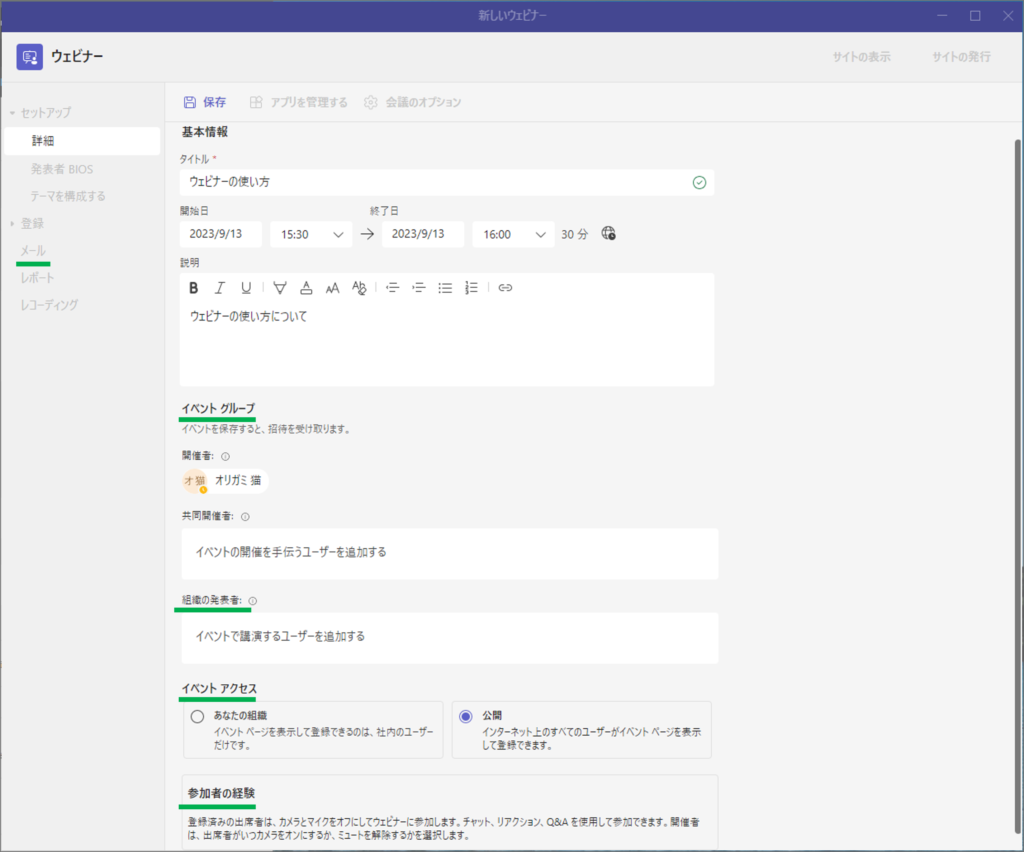Insert a bulleted list in description
Viewport: 1024px width, 852px height.
[446, 288]
